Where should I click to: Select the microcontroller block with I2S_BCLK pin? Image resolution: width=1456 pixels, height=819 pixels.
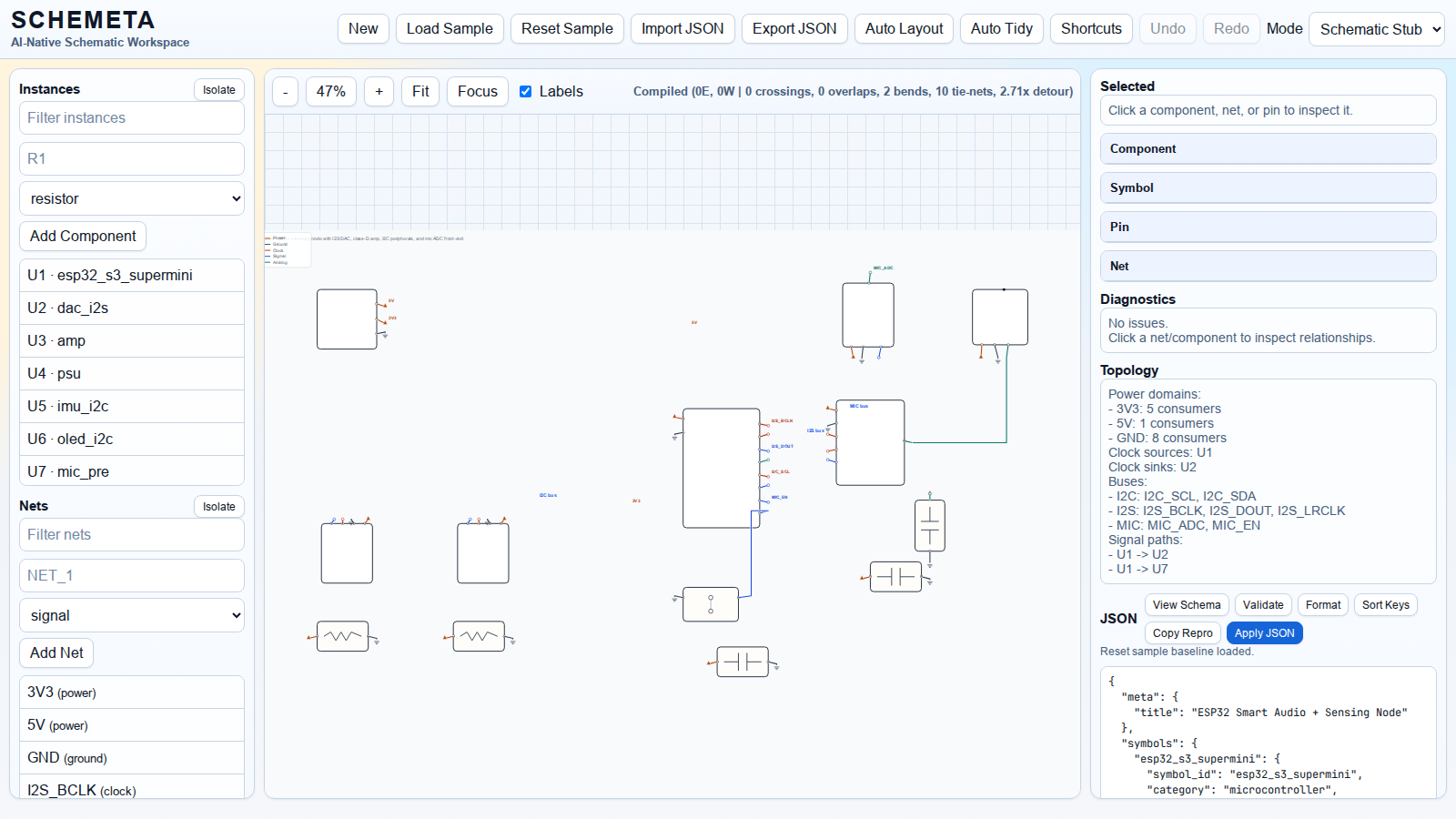tap(721, 468)
